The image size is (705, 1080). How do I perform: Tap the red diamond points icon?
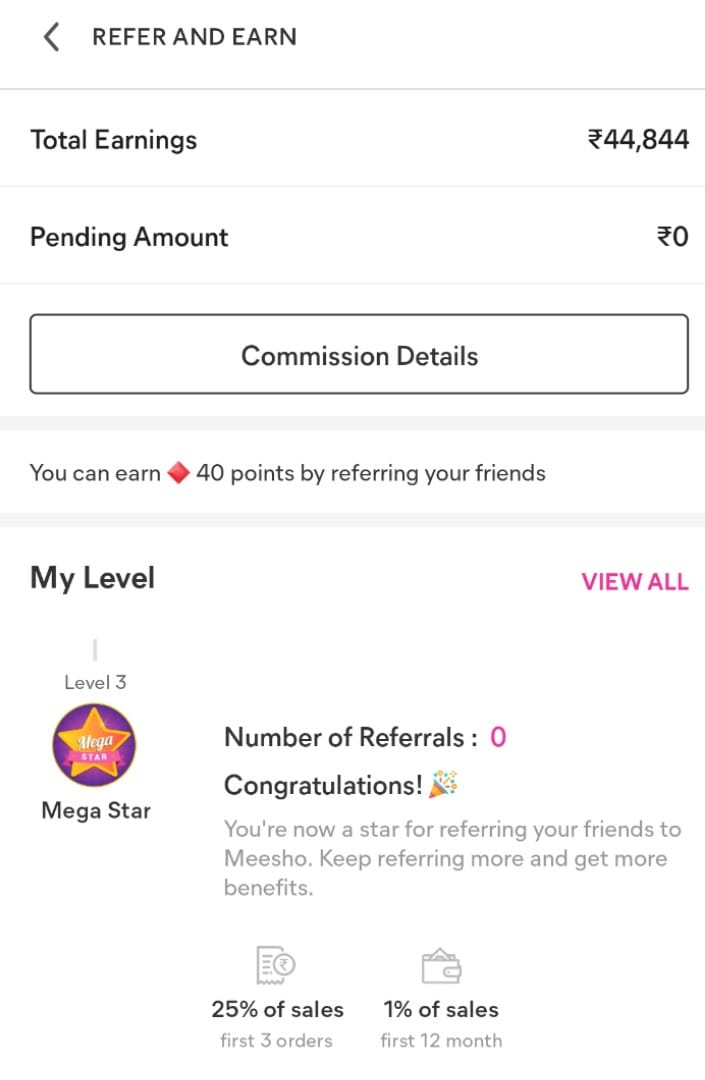[178, 473]
